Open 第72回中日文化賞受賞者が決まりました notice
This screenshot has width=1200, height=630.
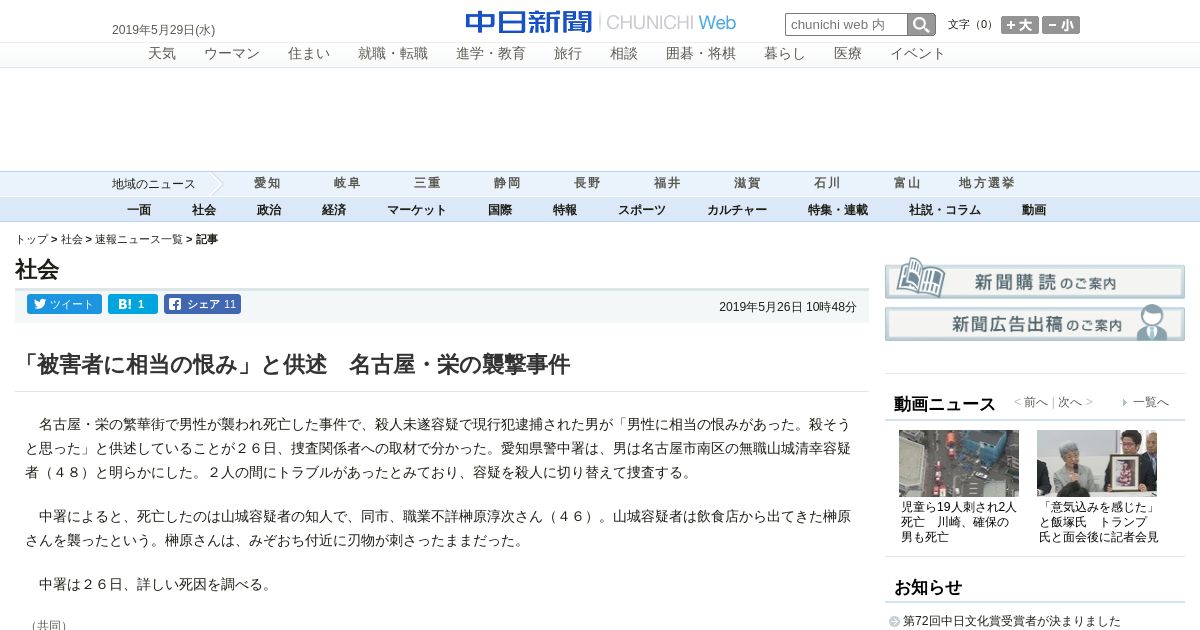[1011, 621]
